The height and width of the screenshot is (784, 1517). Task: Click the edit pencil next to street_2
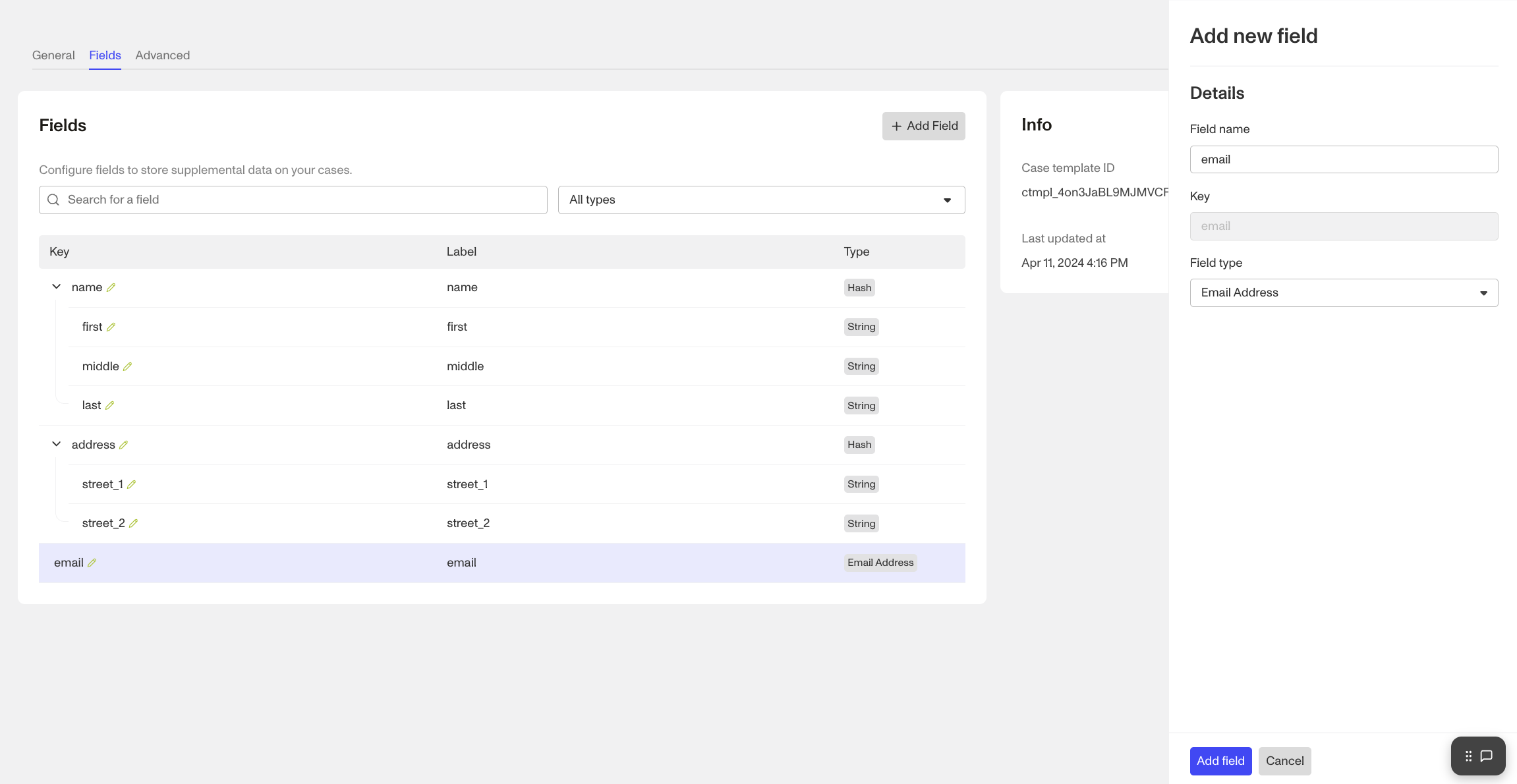[133, 523]
